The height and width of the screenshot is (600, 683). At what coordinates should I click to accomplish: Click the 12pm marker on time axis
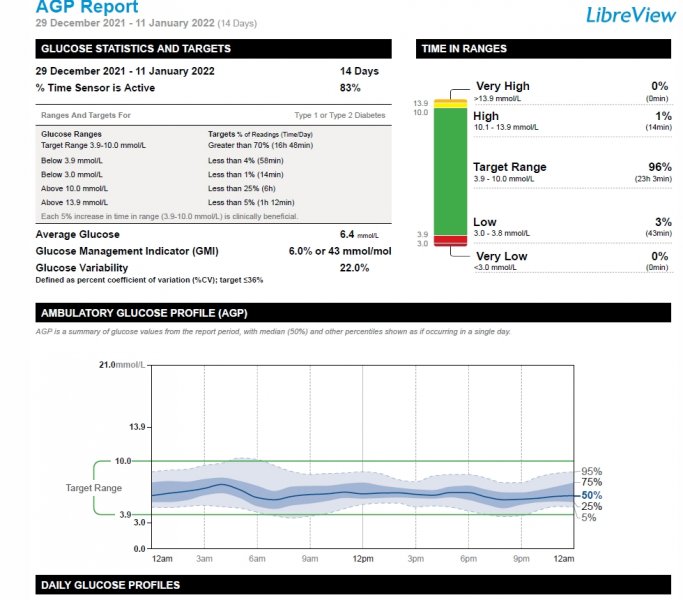click(x=362, y=557)
